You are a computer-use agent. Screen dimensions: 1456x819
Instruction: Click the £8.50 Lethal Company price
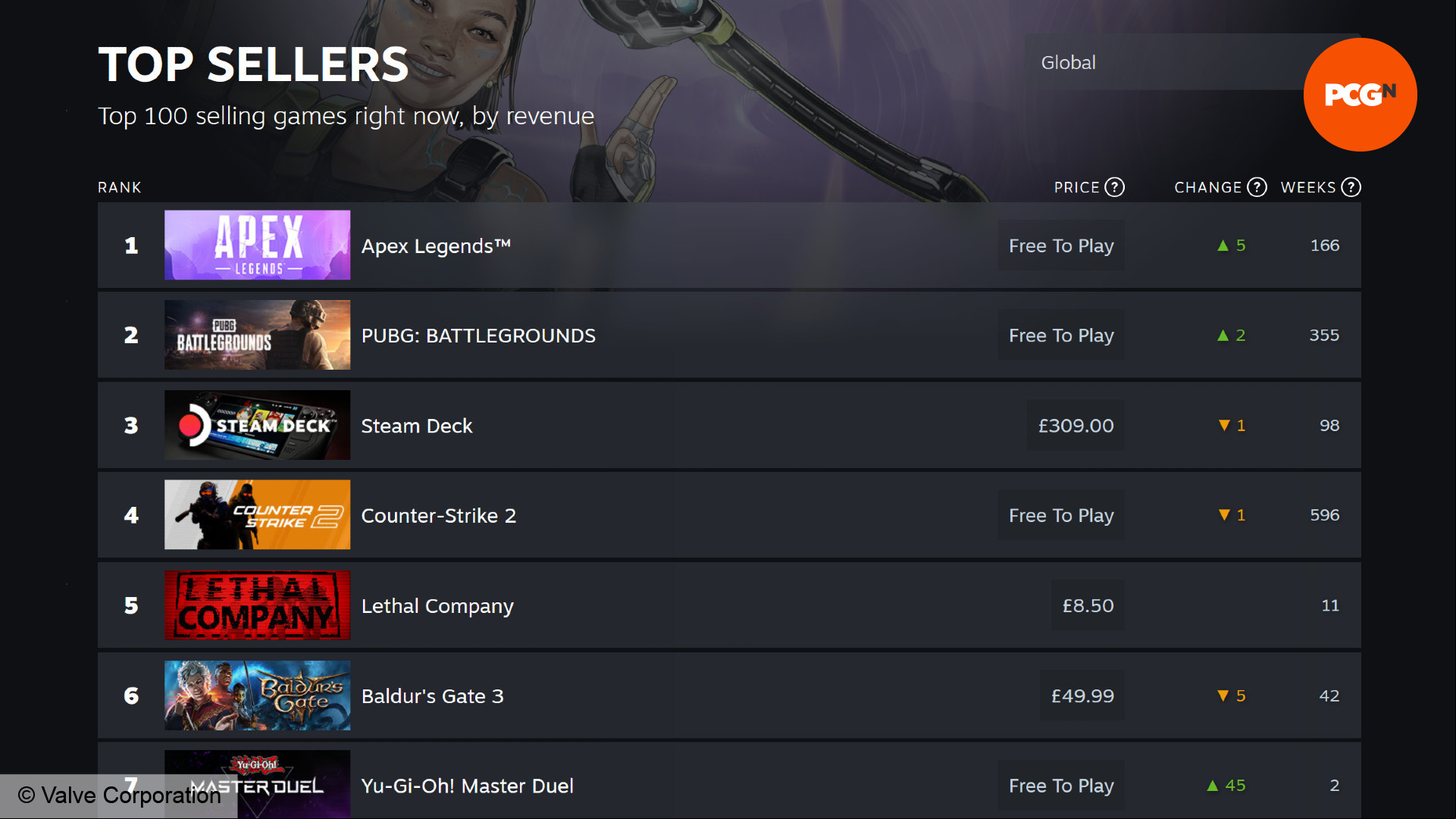coord(1088,605)
